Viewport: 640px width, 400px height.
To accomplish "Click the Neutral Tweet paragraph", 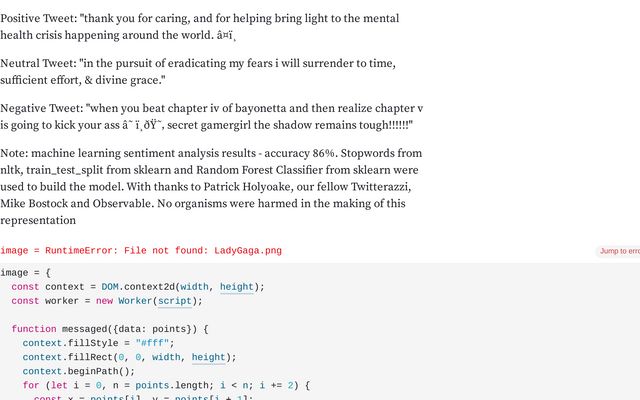I will (x=198, y=71).
